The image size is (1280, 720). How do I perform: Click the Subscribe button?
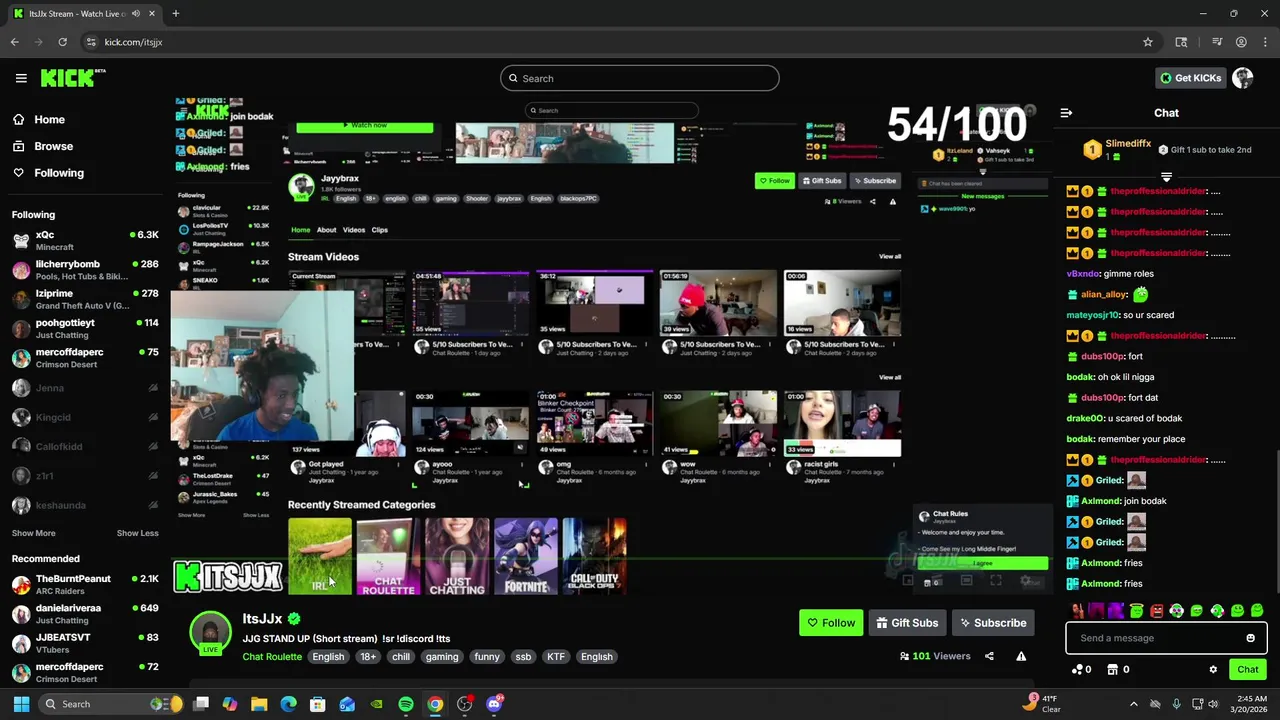tap(993, 623)
